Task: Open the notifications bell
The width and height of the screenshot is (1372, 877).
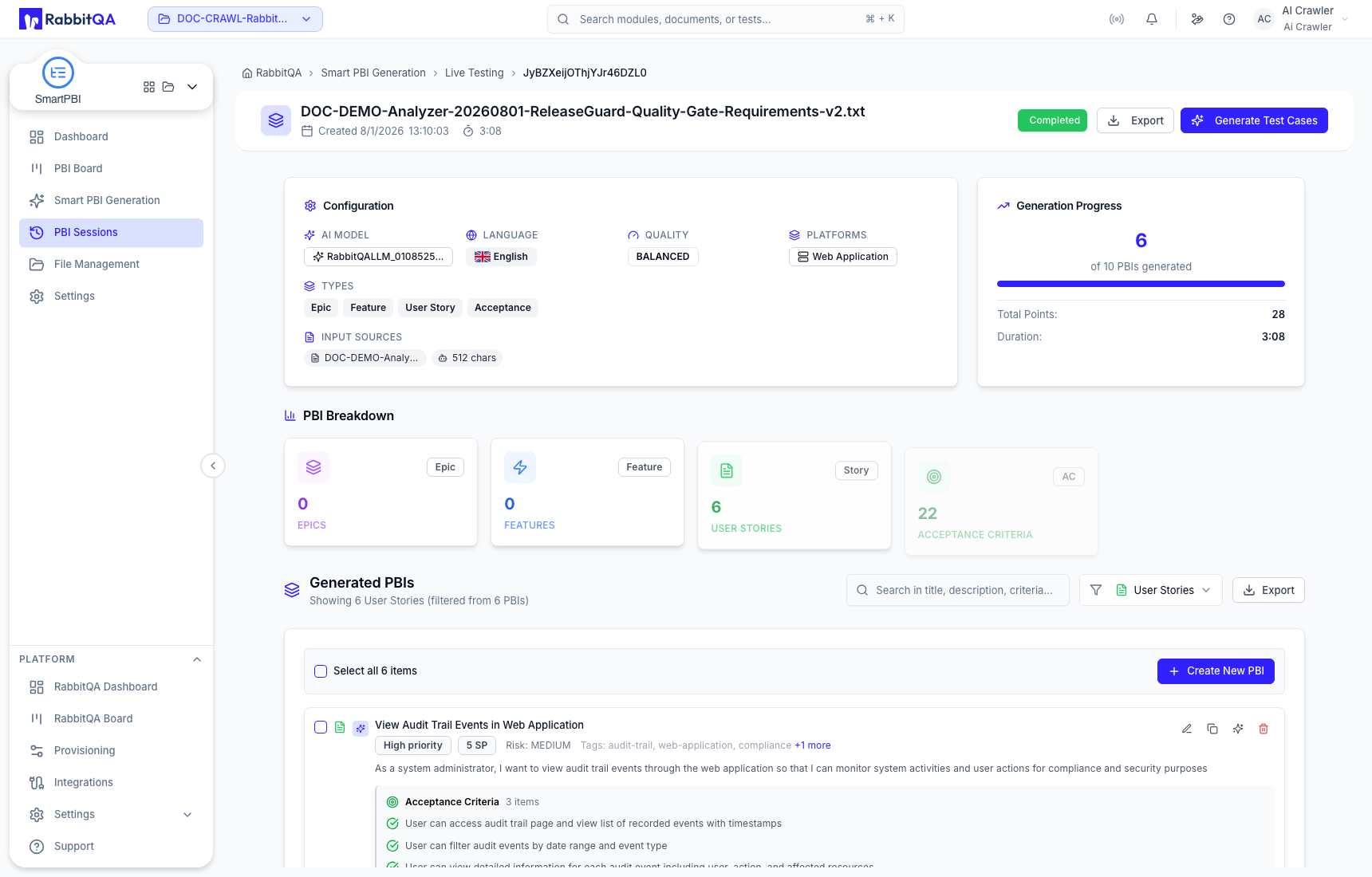Action: 1152,19
